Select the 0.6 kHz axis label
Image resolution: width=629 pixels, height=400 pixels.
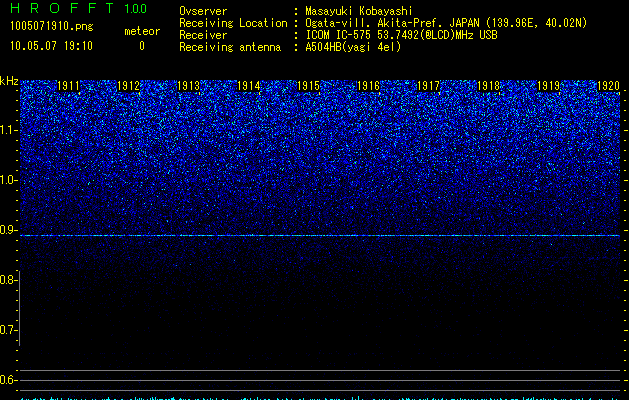9,380
